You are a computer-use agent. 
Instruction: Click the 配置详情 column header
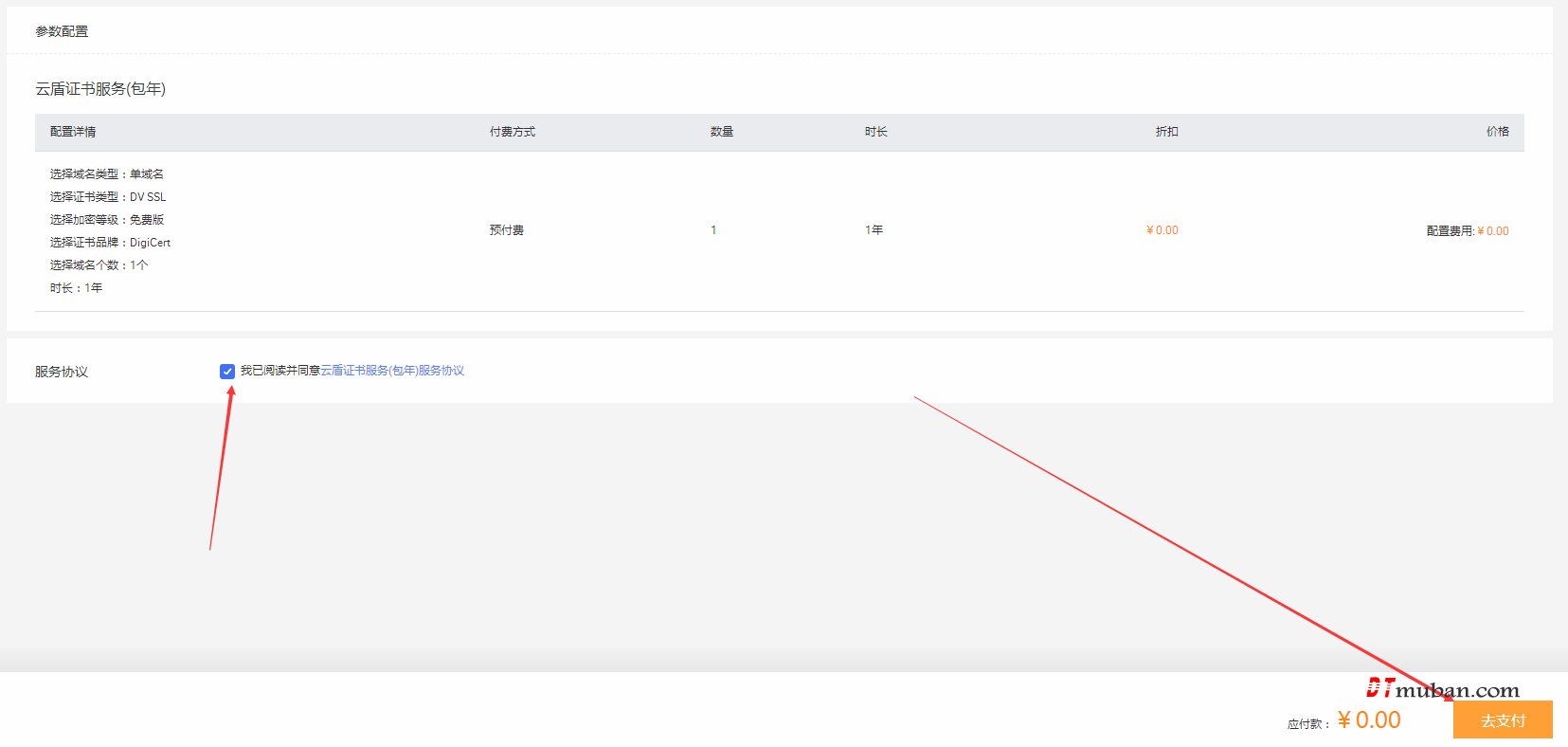(73, 132)
